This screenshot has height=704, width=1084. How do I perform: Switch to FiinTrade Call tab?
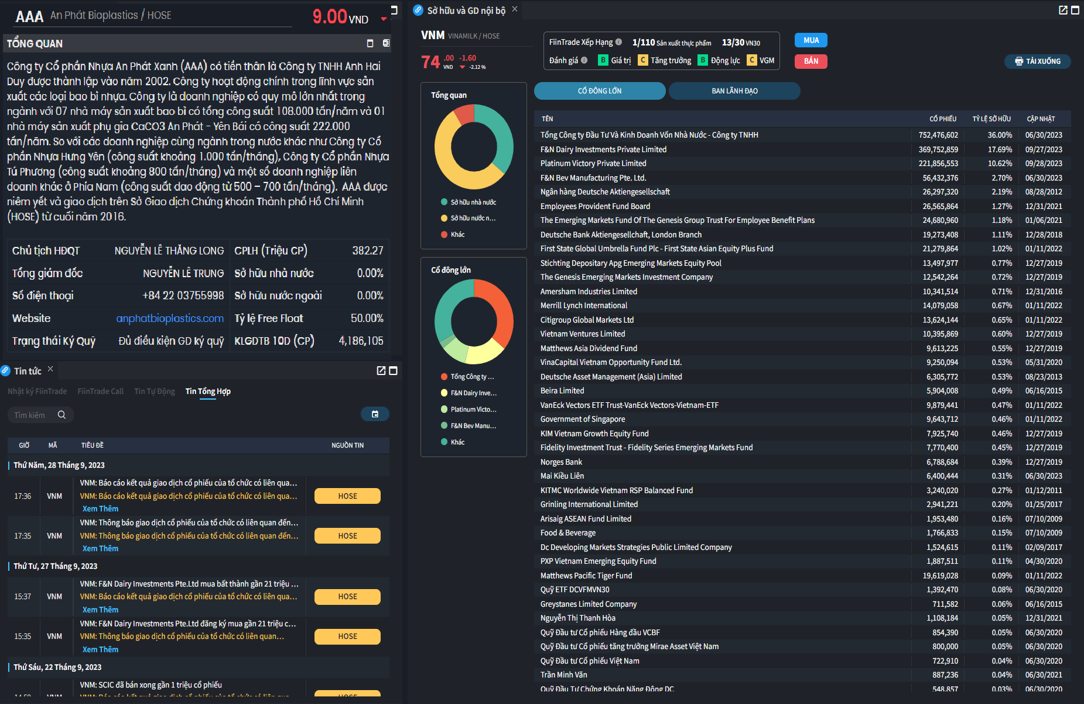pos(100,391)
